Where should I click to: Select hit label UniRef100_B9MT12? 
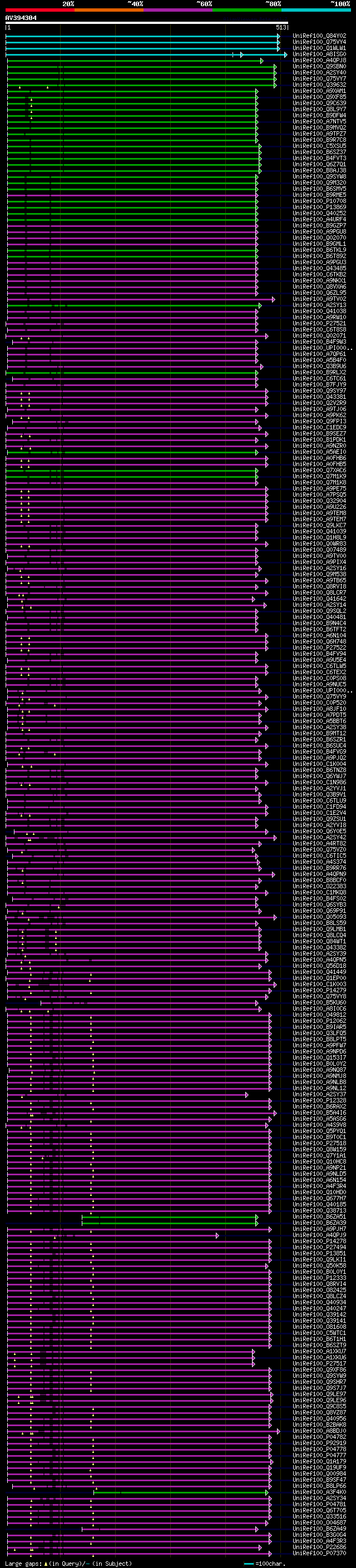coord(319,733)
